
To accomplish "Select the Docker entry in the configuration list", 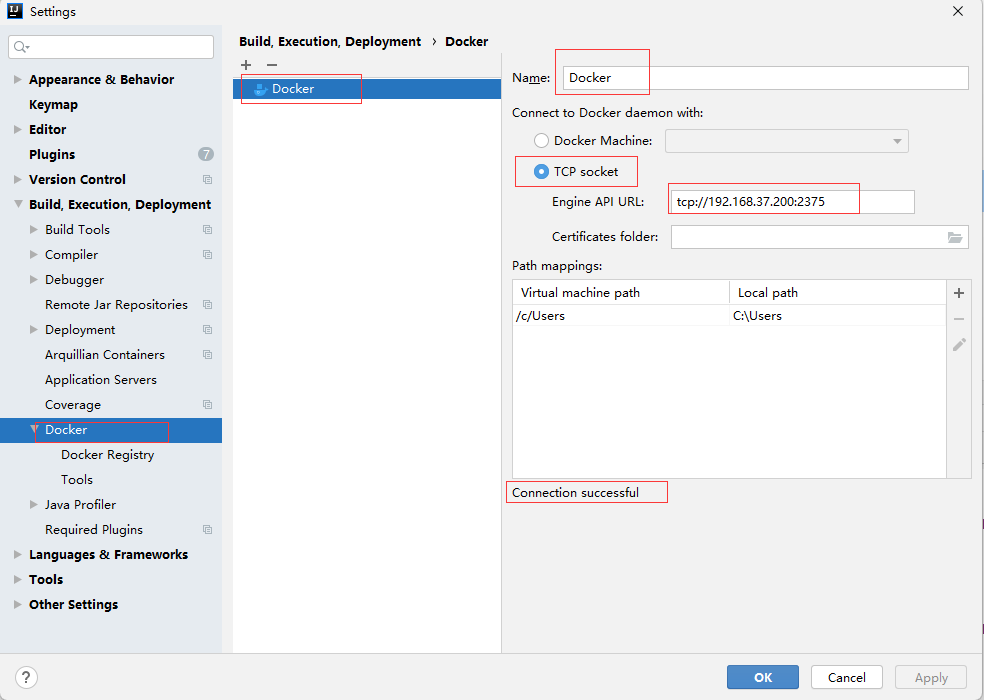I will [x=367, y=89].
